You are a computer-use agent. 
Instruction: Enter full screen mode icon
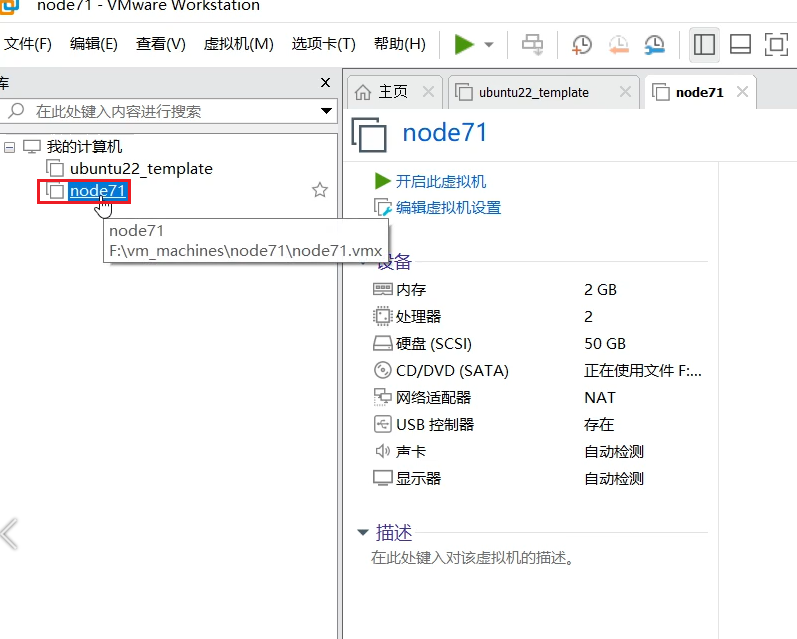tap(776, 45)
